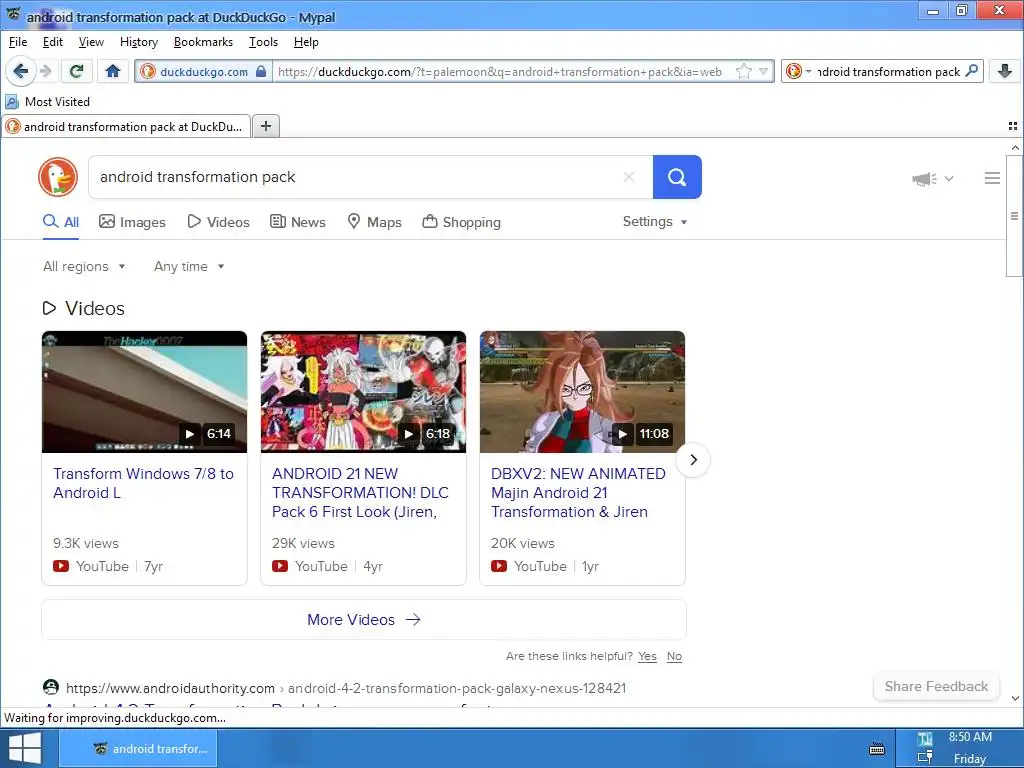The width and height of the screenshot is (1024, 768).
Task: Click the search magnifier in browser search box
Action: point(972,71)
